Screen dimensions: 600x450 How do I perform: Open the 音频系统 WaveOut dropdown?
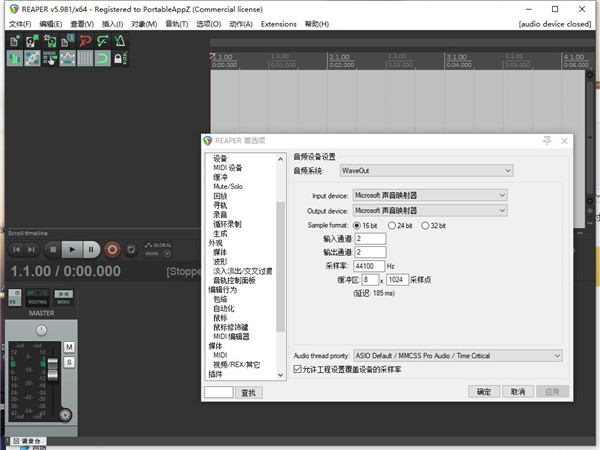[426, 171]
